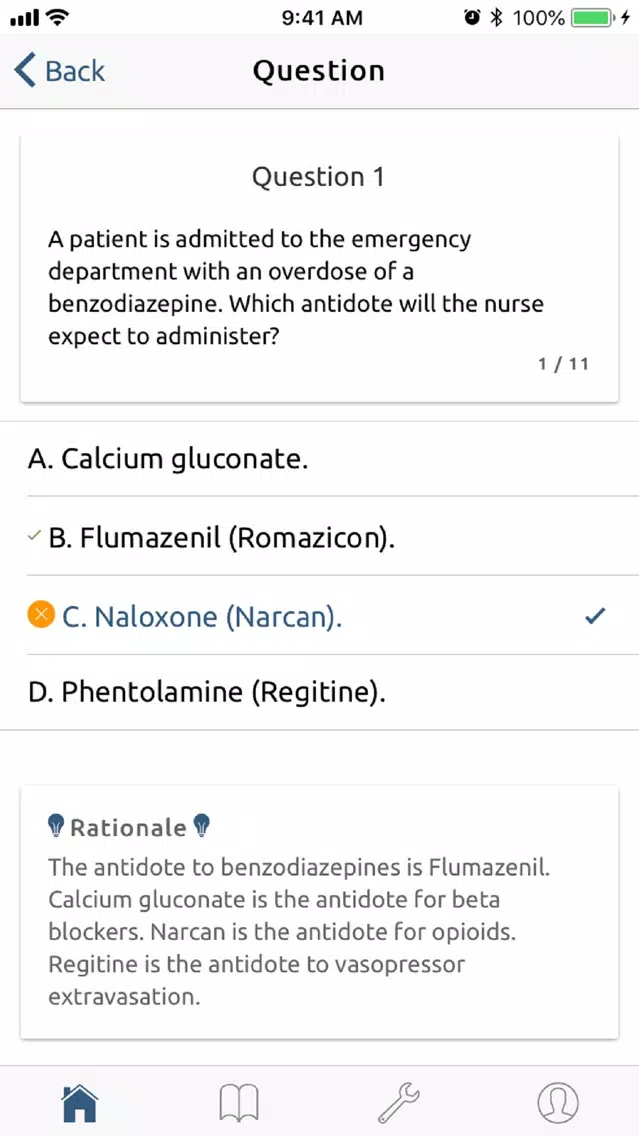The image size is (639, 1136).
Task: Tap the Question 1 card heading
Action: point(318,177)
